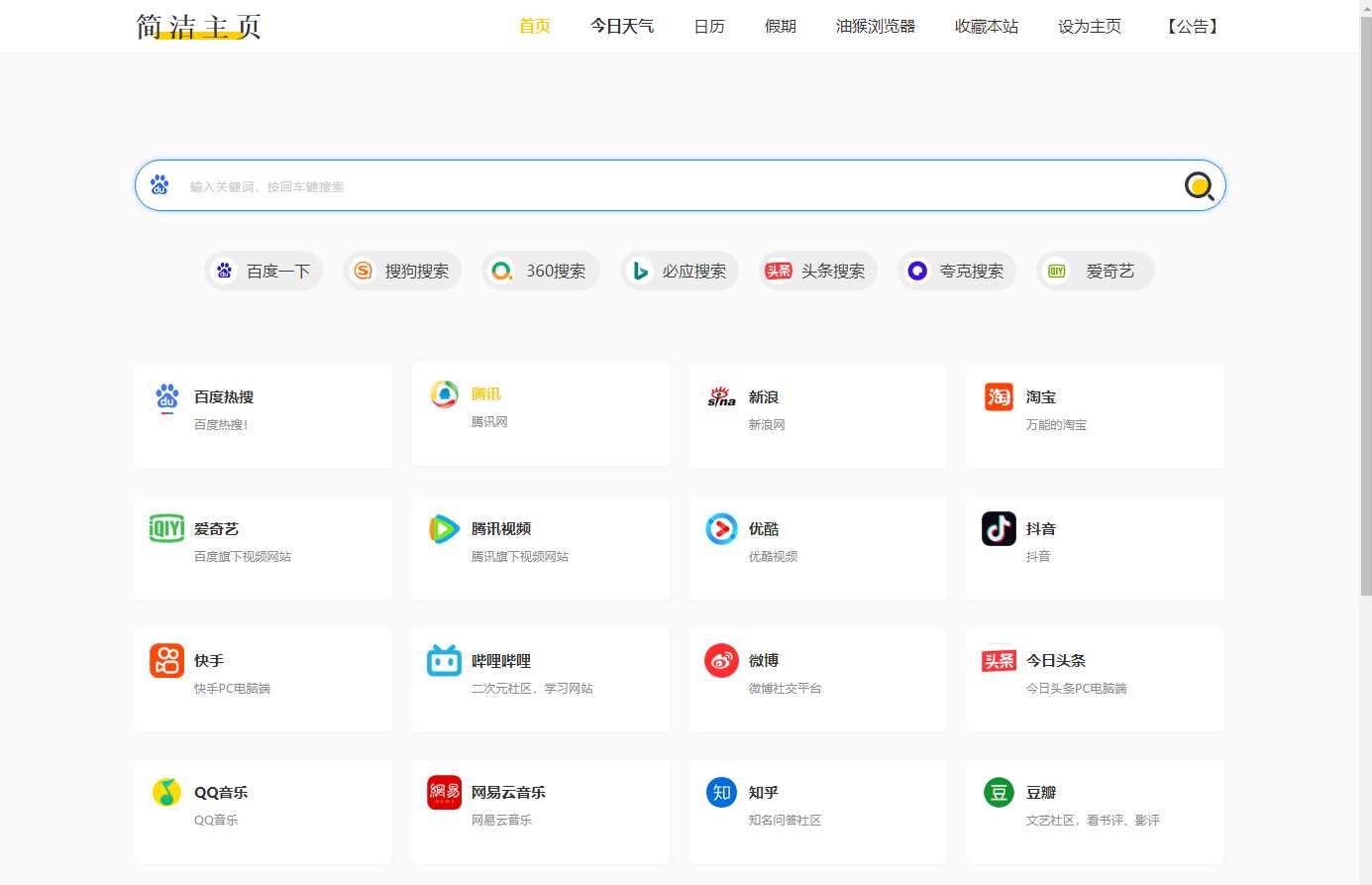Select 收藏本站 in the navigation bar
The image size is (1372, 885).
point(987,27)
